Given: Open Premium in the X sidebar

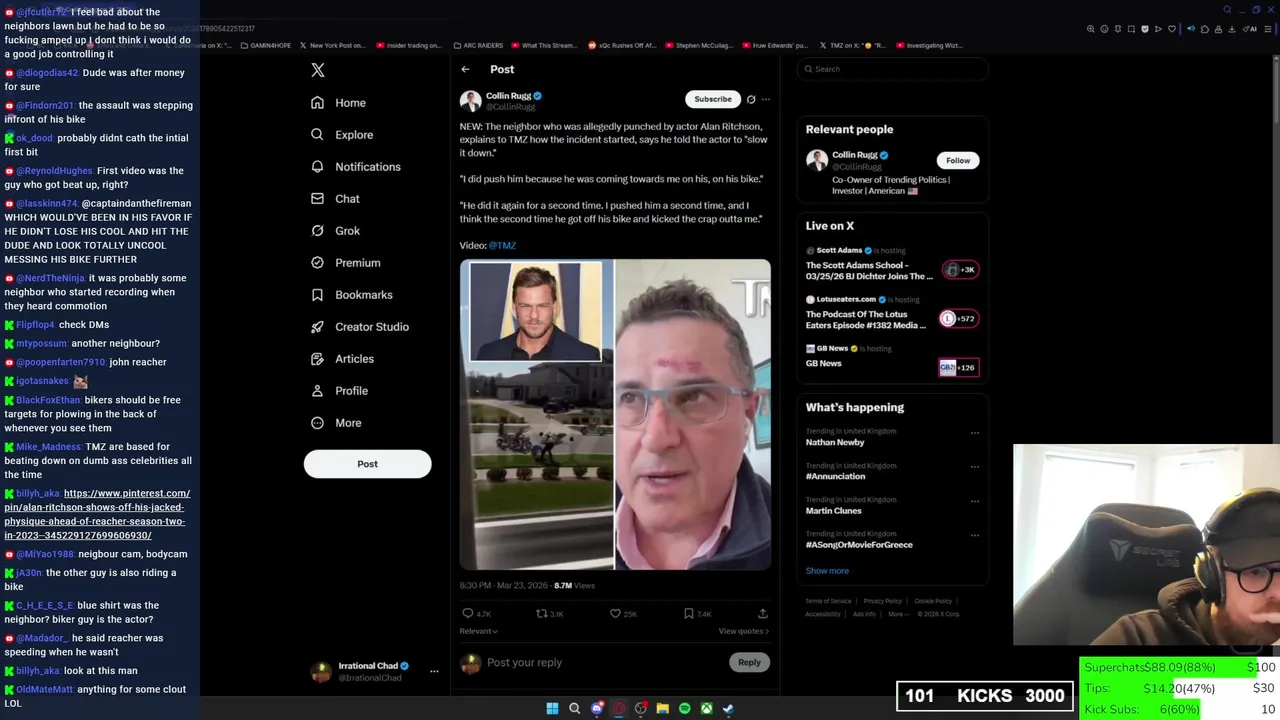Looking at the screenshot, I should (345, 263).
